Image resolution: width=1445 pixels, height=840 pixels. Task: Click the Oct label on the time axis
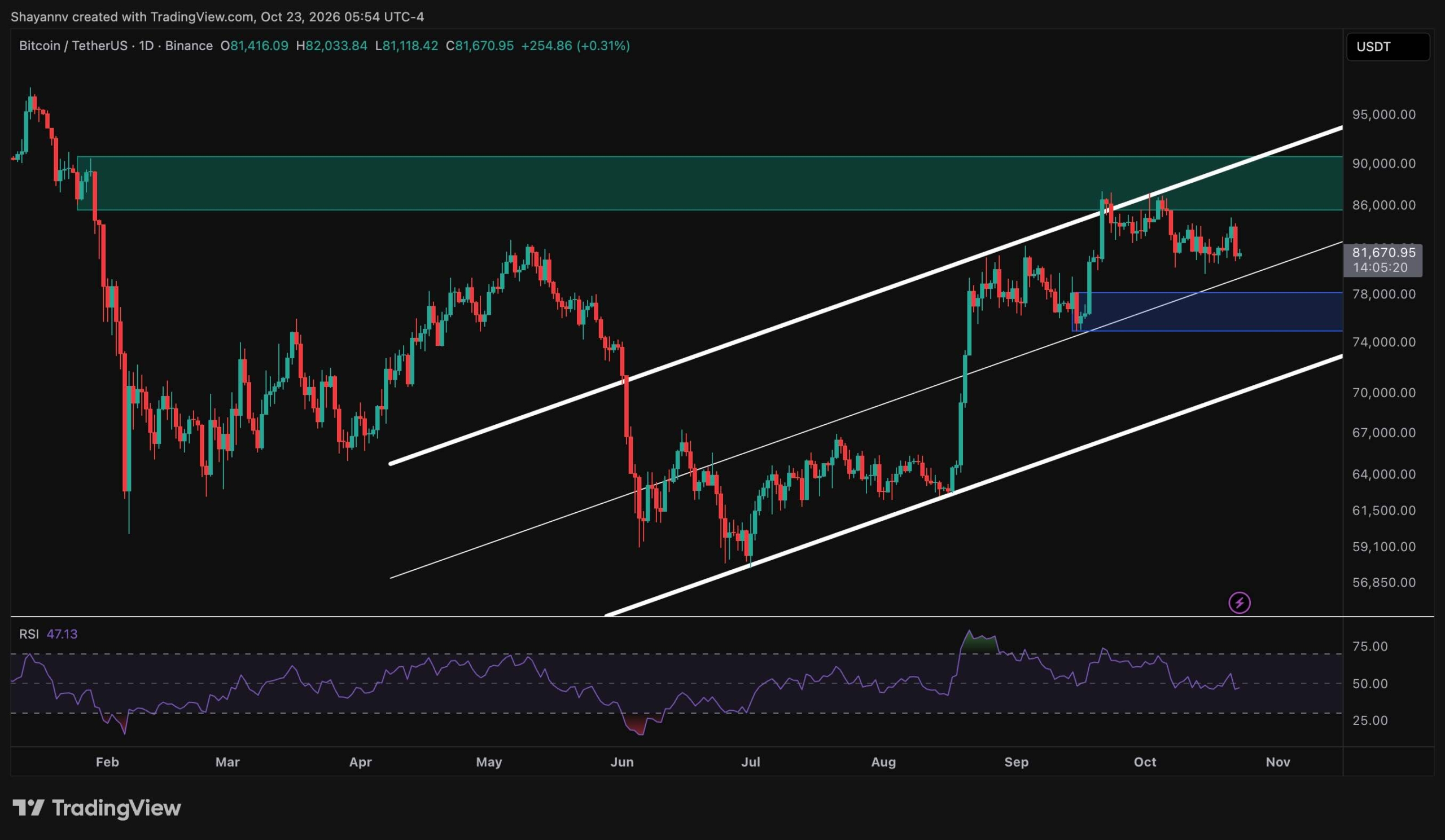pos(1145,762)
